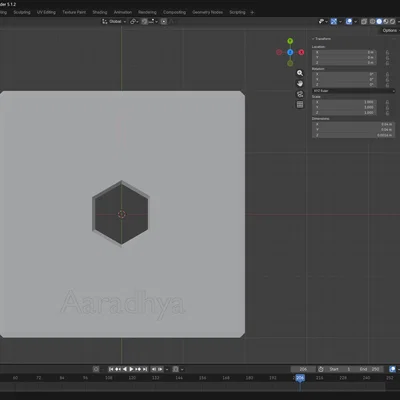The width and height of the screenshot is (400, 400).
Task: Open overlays settings dropdown arrow
Action: pos(356,21)
